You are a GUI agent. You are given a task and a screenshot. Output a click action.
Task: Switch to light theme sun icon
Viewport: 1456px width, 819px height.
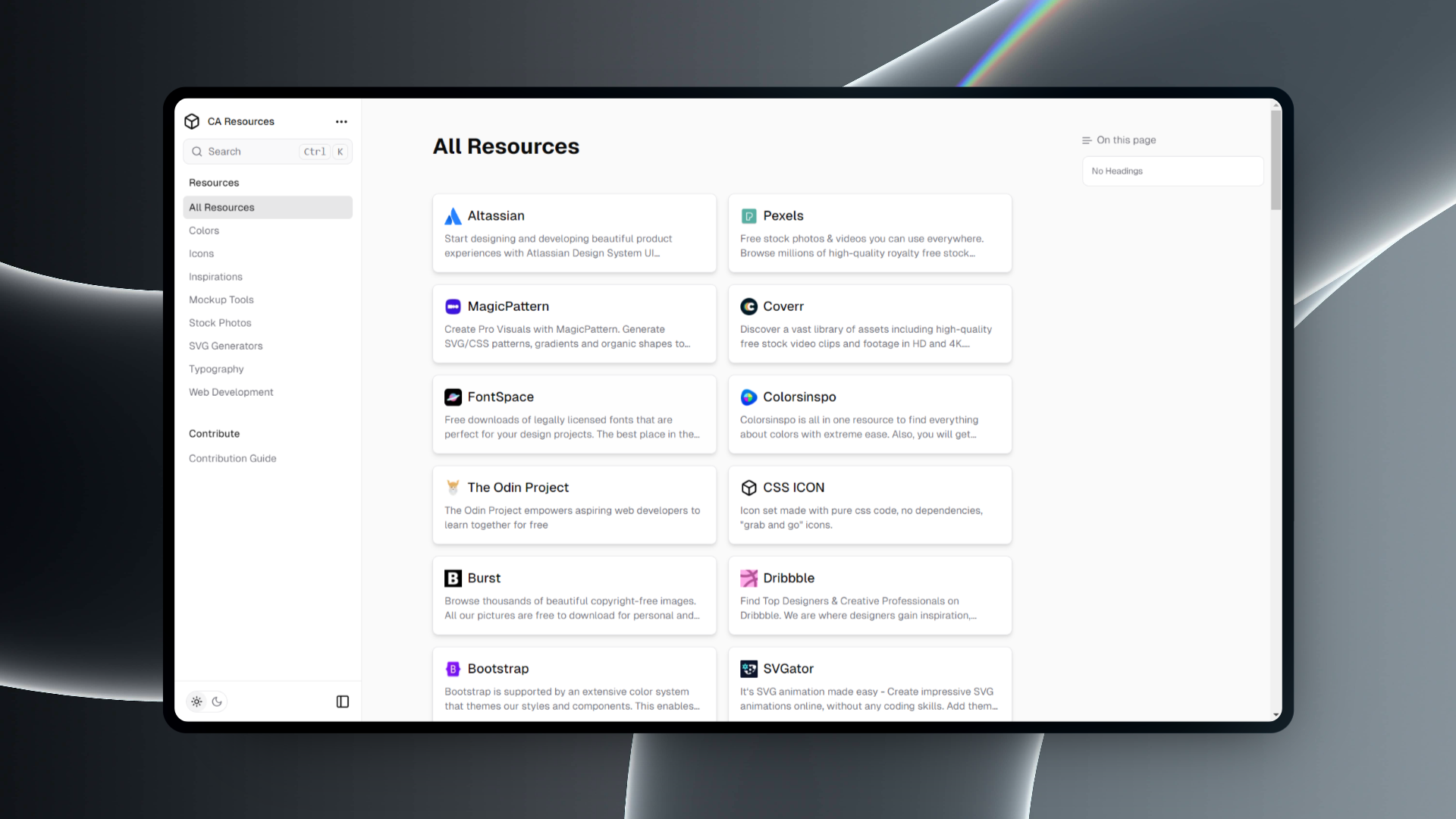click(197, 701)
